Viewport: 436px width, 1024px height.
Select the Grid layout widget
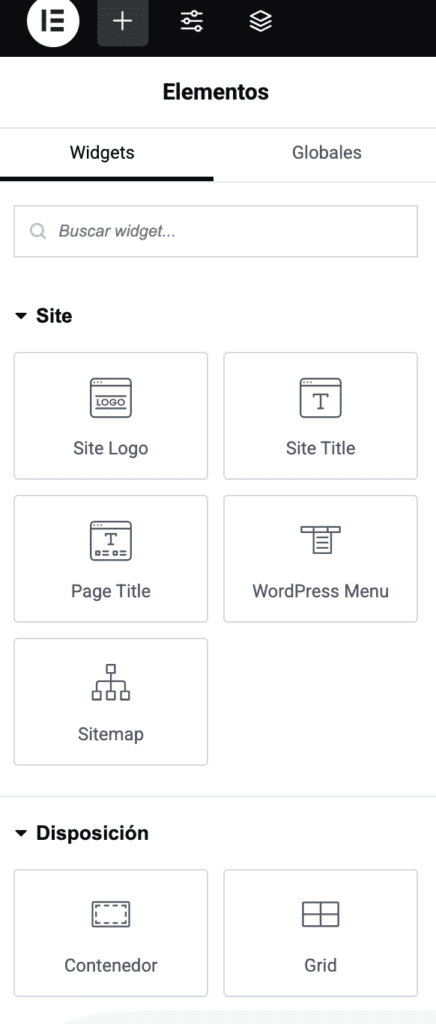click(x=320, y=933)
